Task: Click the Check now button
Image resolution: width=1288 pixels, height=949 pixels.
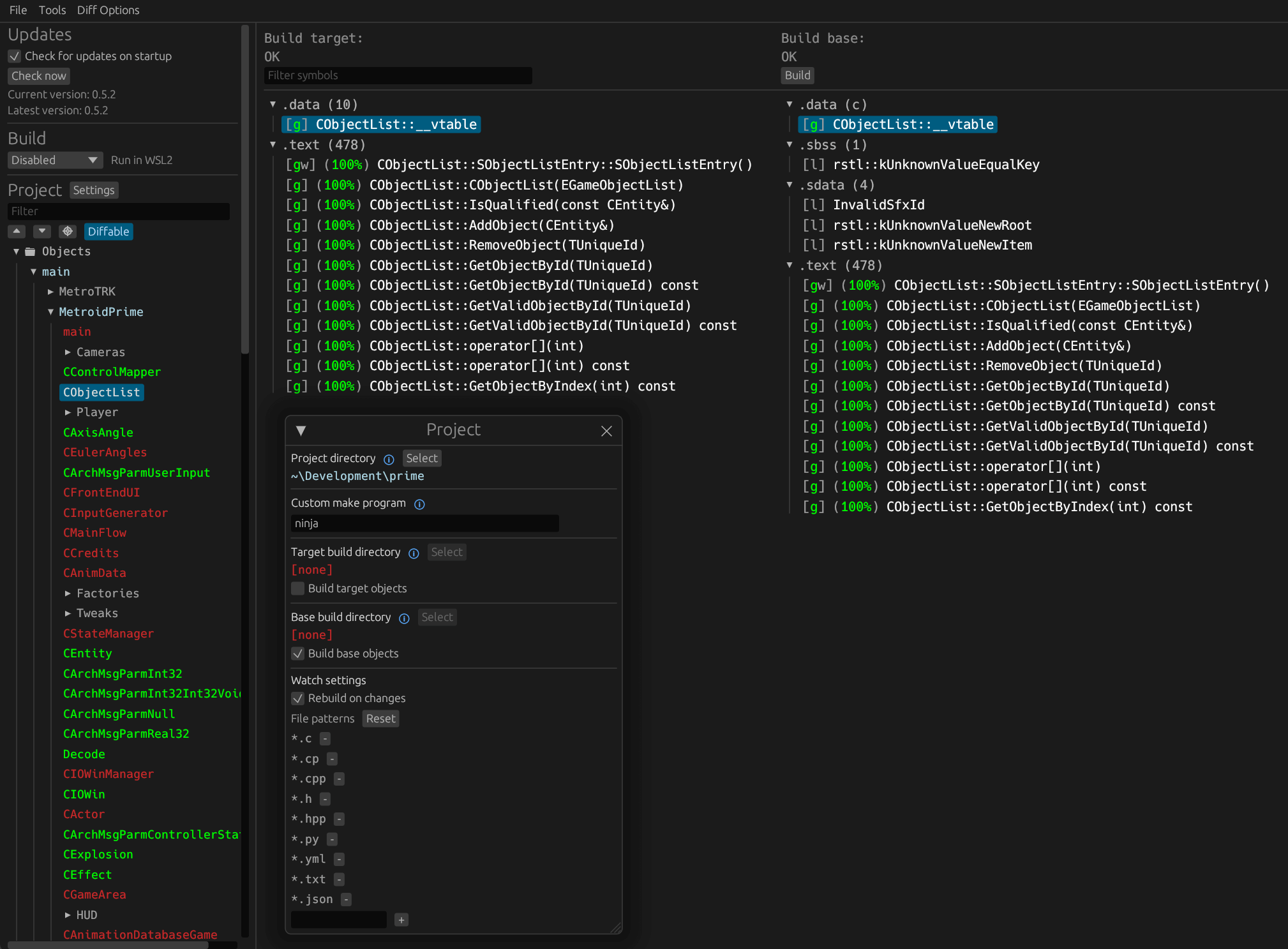Action: pos(39,76)
